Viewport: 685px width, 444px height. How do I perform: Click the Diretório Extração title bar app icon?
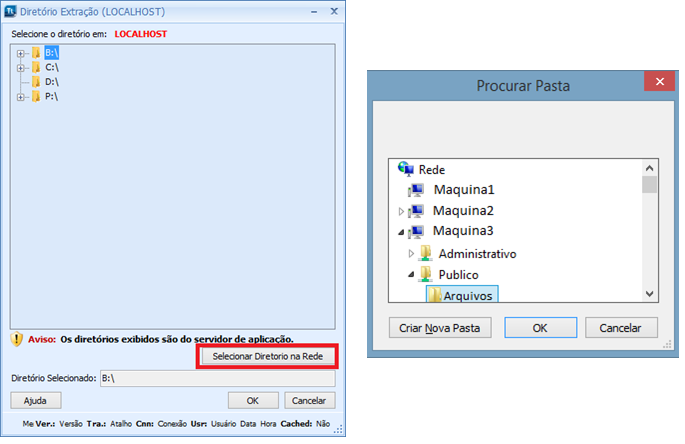tap(10, 11)
